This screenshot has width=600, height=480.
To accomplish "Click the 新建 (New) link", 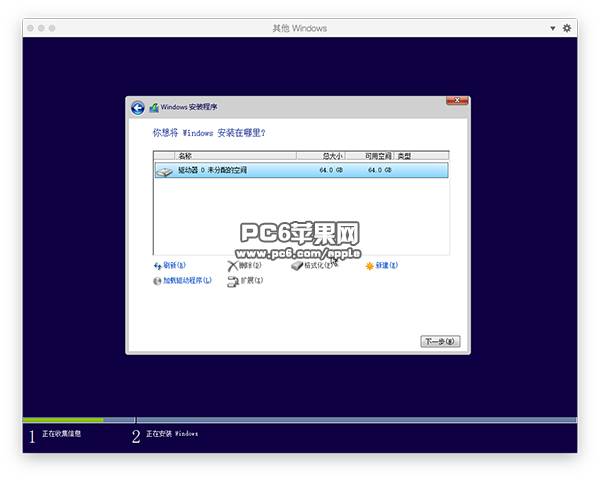I will click(386, 265).
